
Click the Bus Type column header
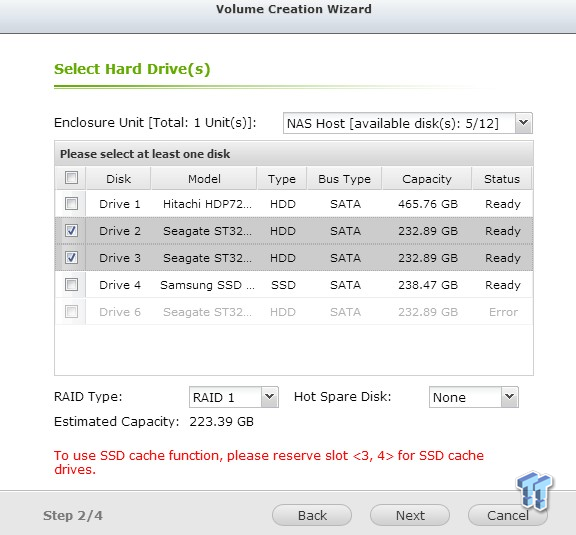(344, 179)
